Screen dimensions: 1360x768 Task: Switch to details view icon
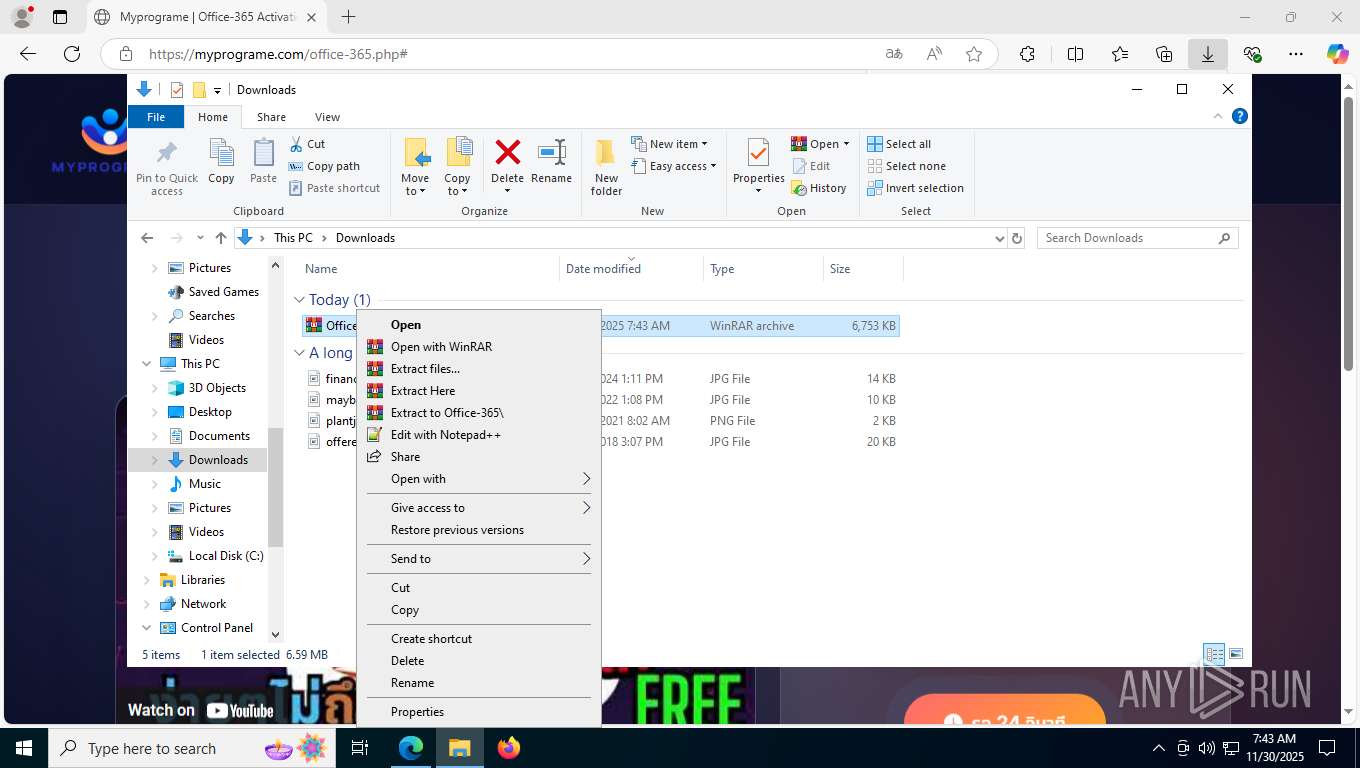[1214, 655]
